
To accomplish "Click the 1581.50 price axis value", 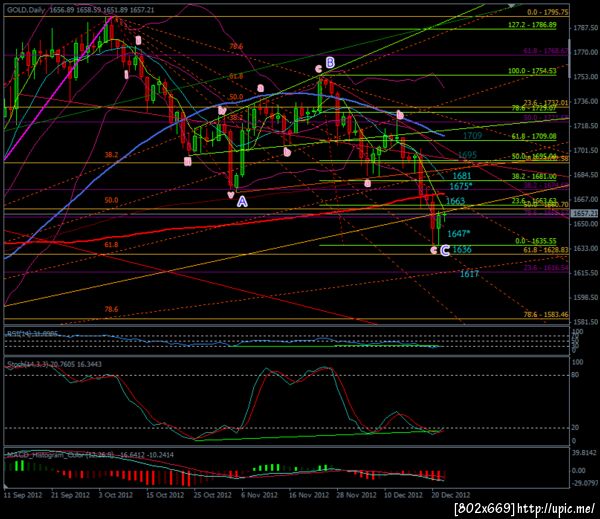I will click(x=585, y=322).
